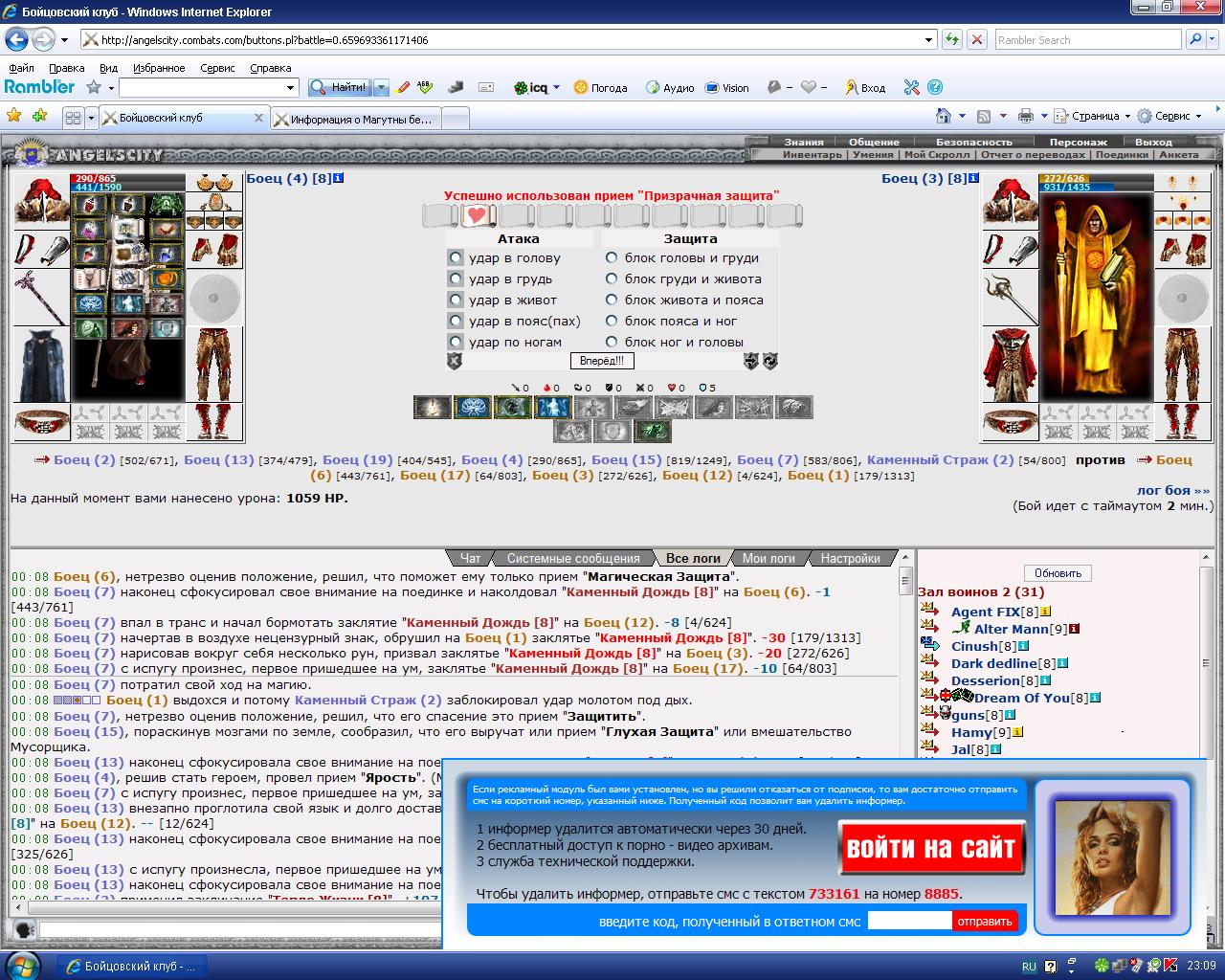Click the shield with arrows icon right of Вперёд
The image size is (1225, 980).
click(x=752, y=361)
